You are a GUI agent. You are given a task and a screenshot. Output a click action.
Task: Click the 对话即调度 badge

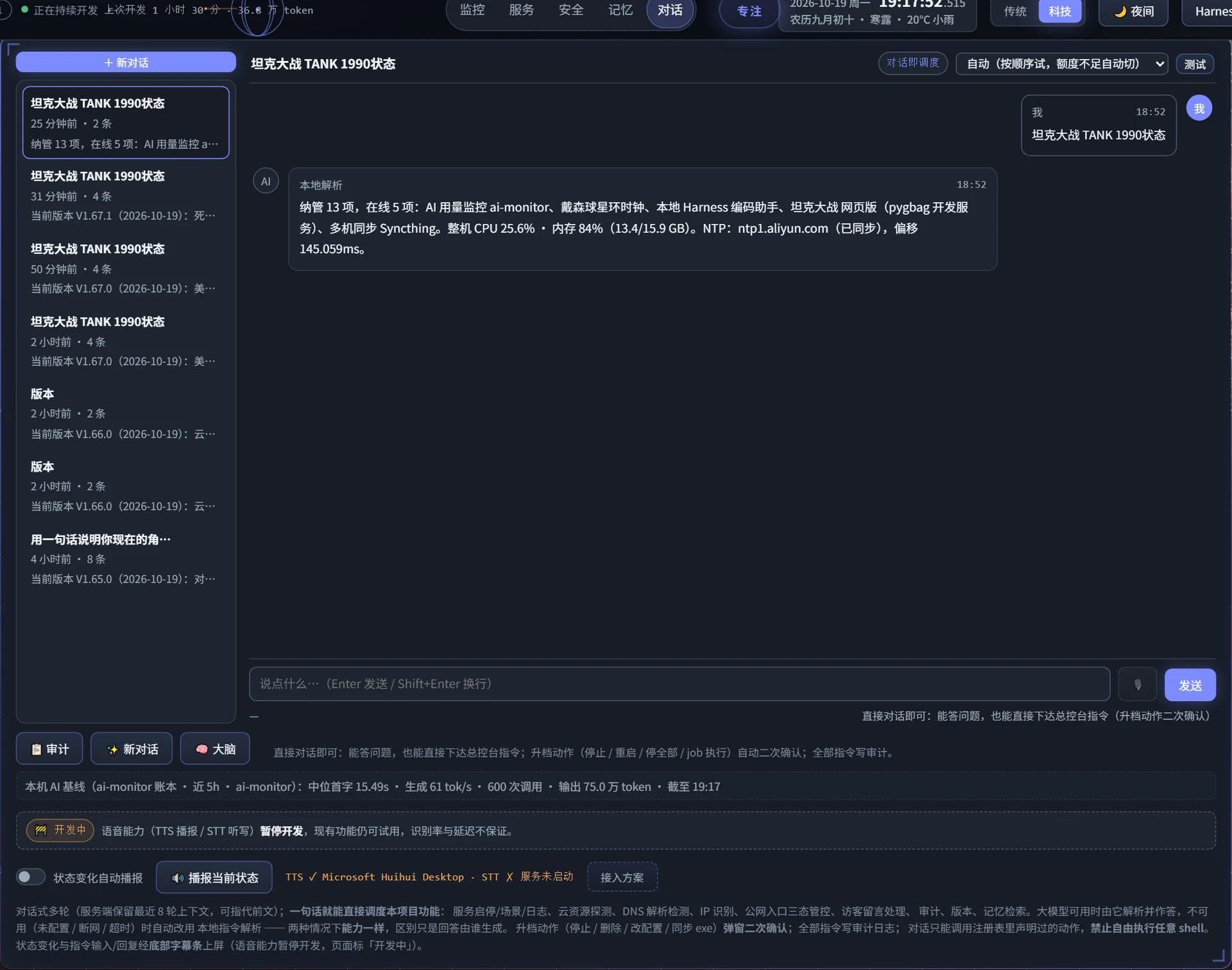pos(912,63)
